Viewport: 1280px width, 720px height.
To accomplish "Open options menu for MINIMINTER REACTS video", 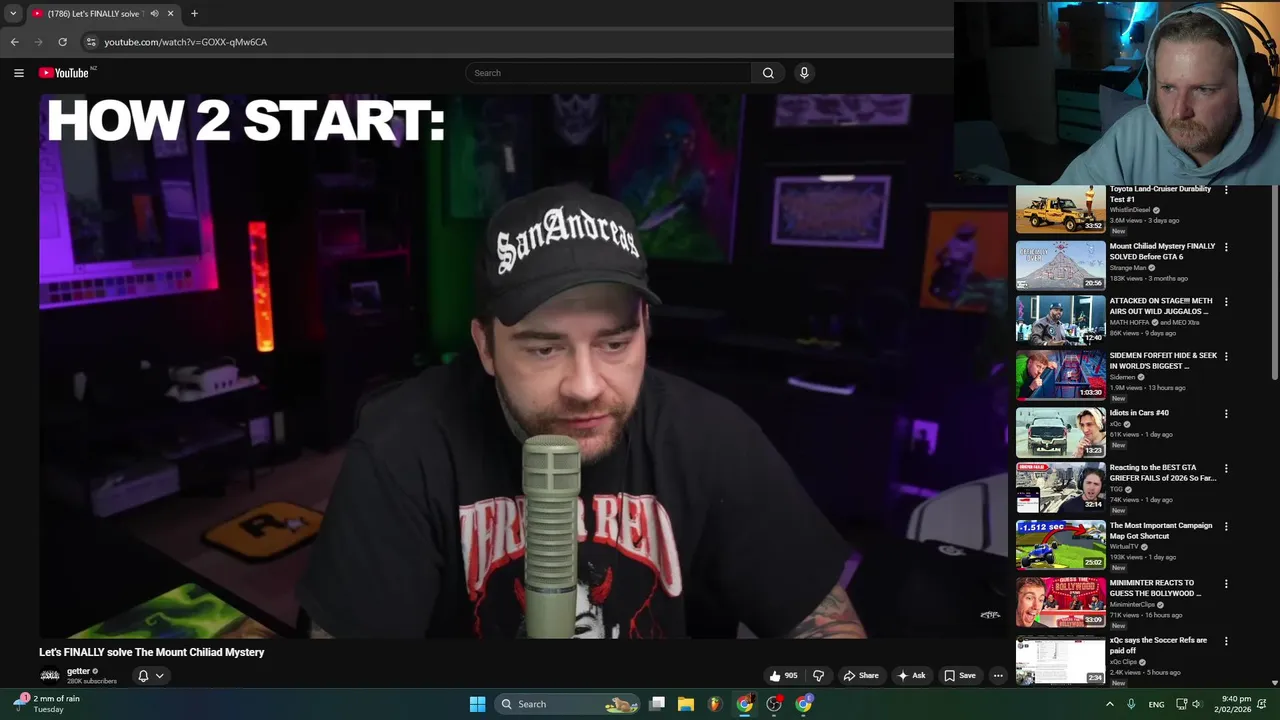I will tap(1226, 584).
